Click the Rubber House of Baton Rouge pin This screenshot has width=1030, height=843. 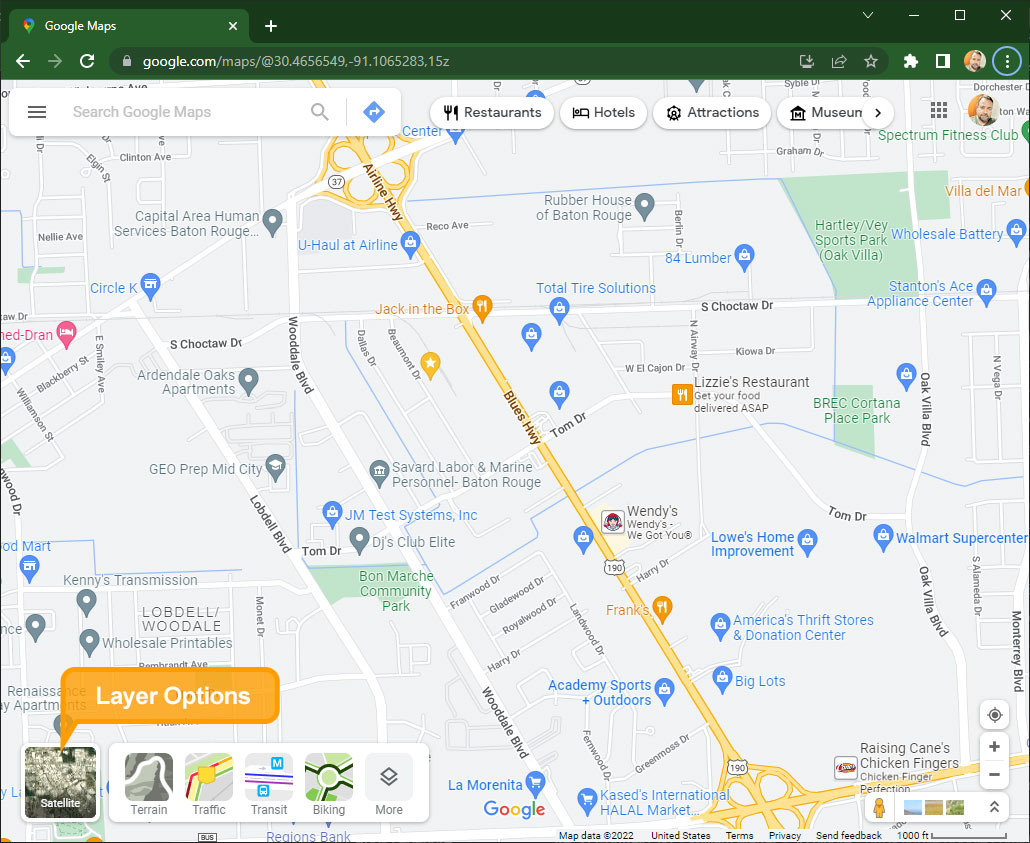pos(644,206)
